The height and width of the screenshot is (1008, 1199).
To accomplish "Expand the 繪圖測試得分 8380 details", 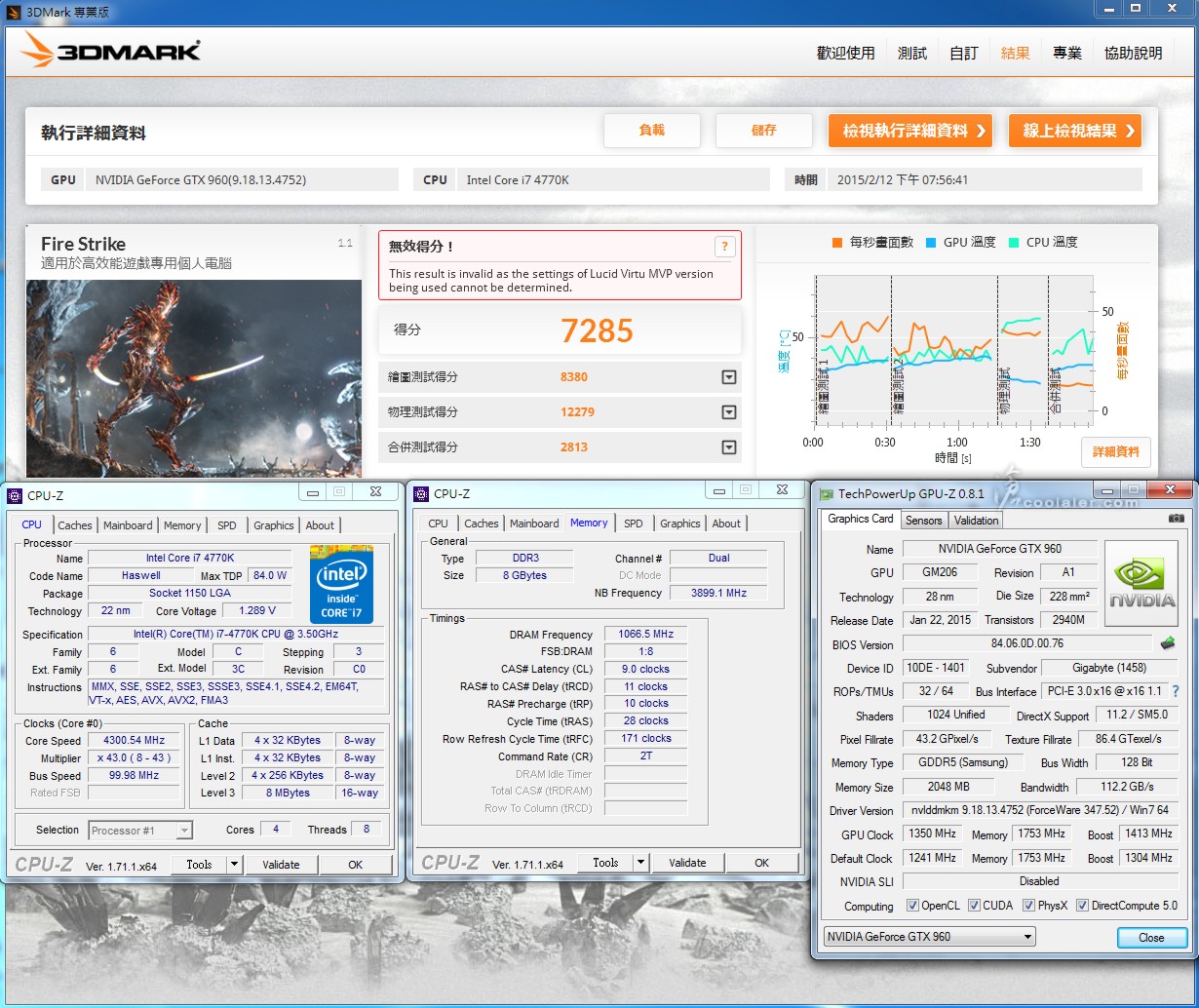I will (728, 377).
